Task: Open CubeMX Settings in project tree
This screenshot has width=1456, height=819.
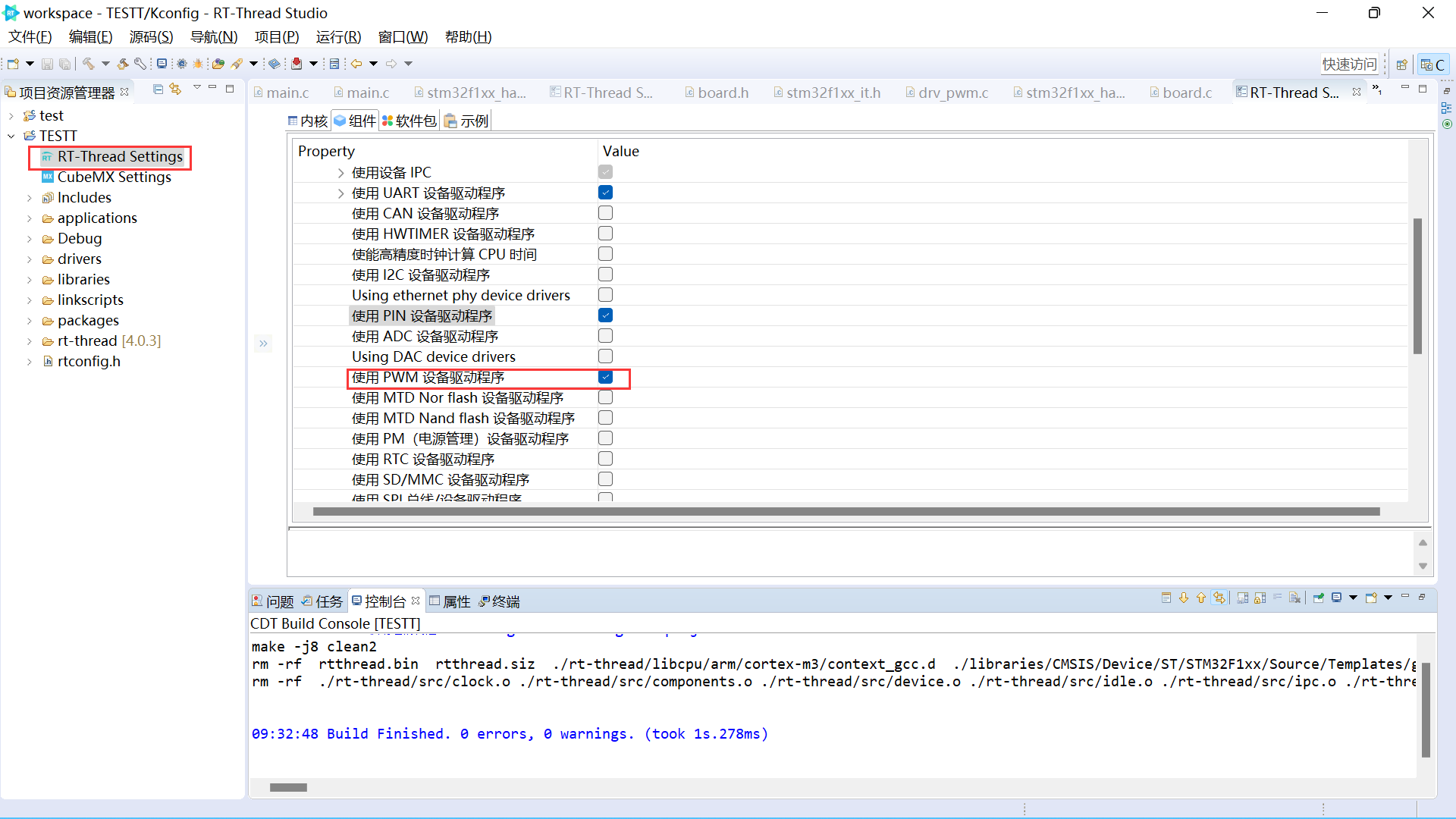Action: 114,177
